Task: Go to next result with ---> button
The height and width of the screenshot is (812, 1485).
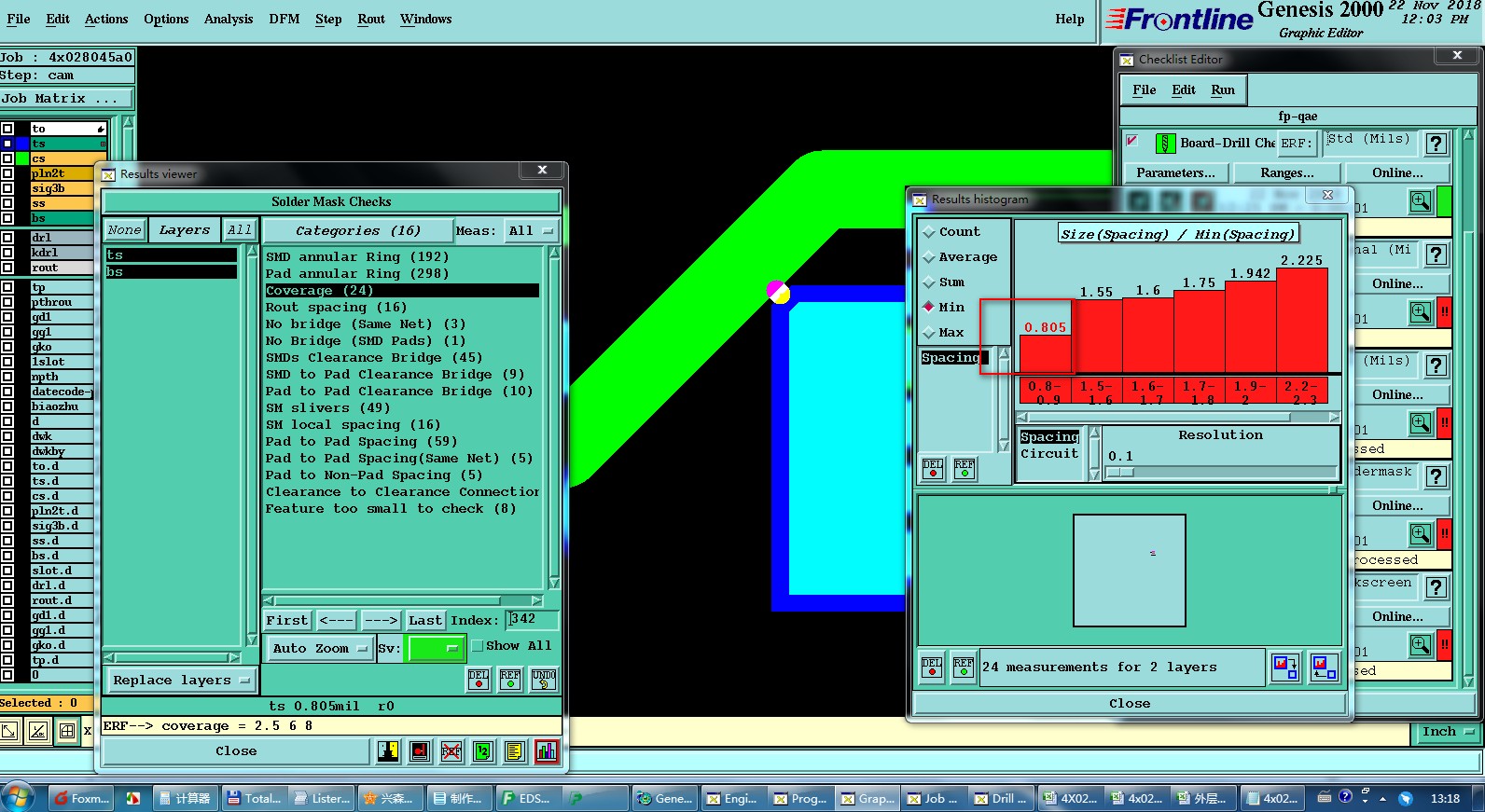Action: coord(381,620)
